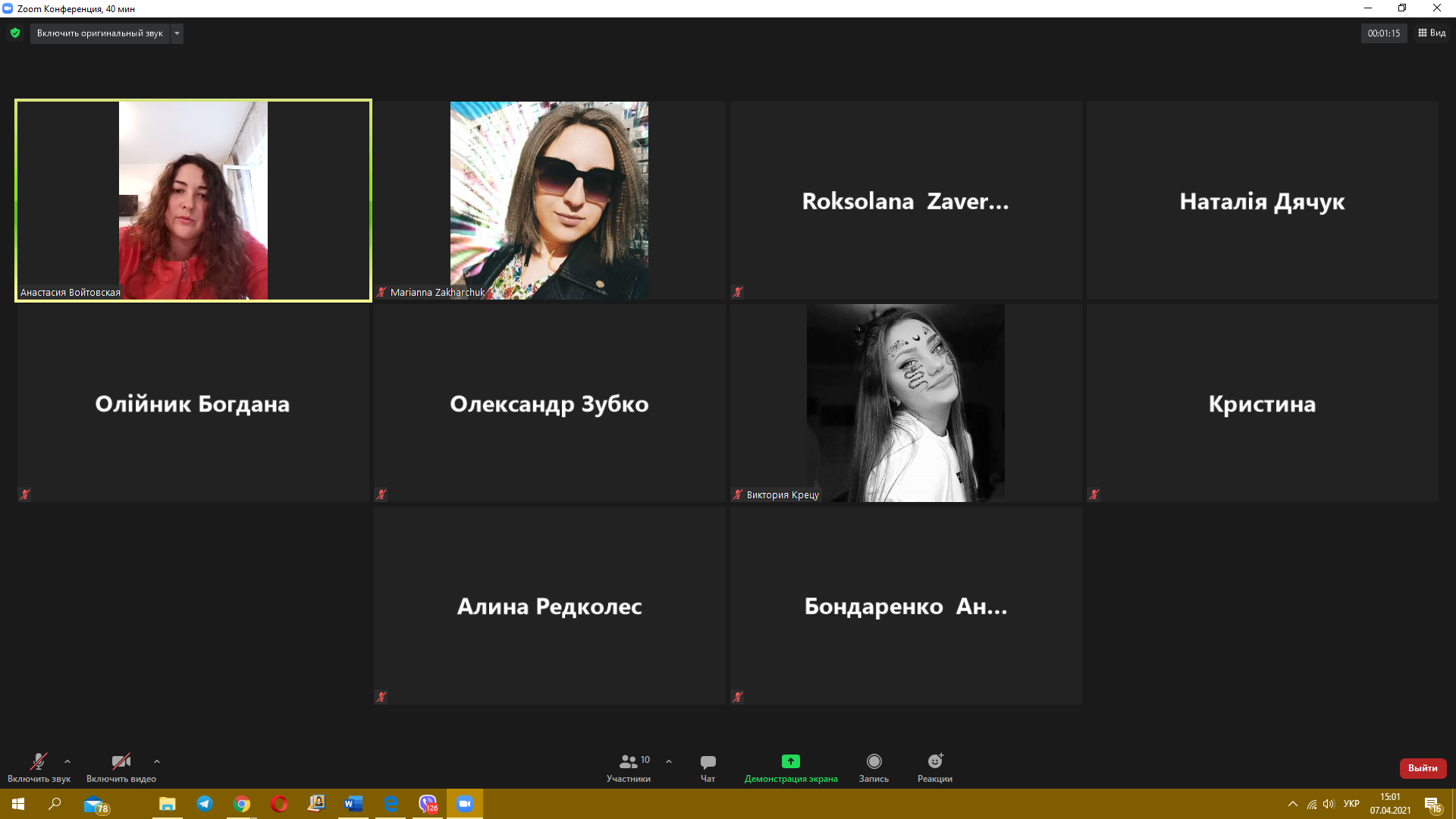
Task: Open the Participants panel
Action: pyautogui.click(x=629, y=767)
